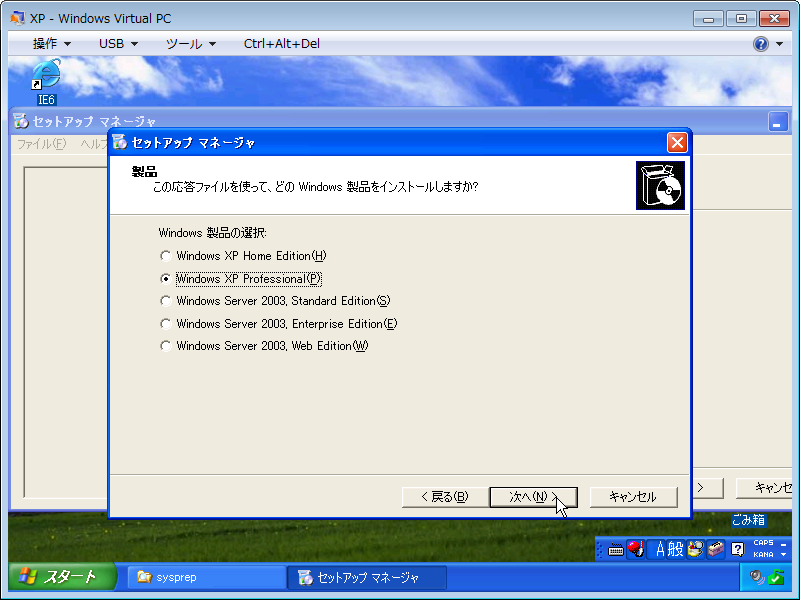The height and width of the screenshot is (600, 800).
Task: Minimize the background Setup Manager window
Action: 778,122
